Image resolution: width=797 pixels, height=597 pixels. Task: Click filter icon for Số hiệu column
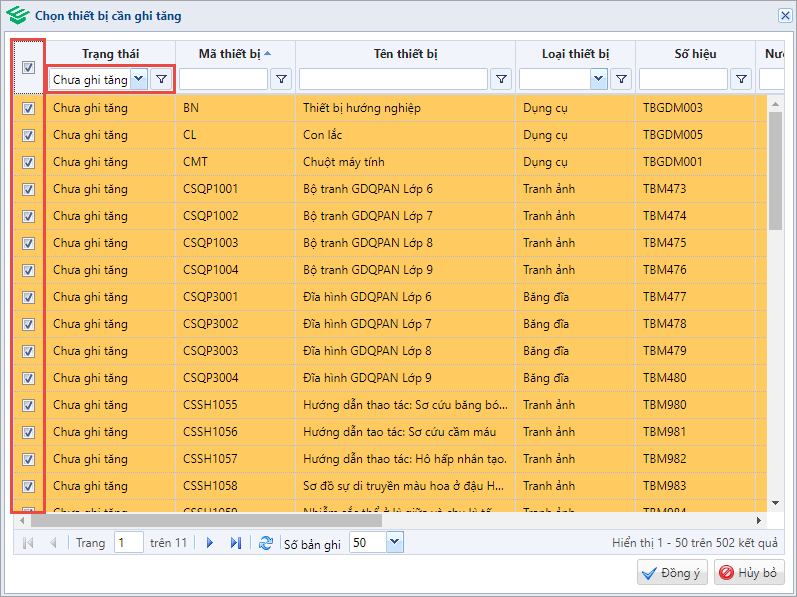tap(741, 79)
